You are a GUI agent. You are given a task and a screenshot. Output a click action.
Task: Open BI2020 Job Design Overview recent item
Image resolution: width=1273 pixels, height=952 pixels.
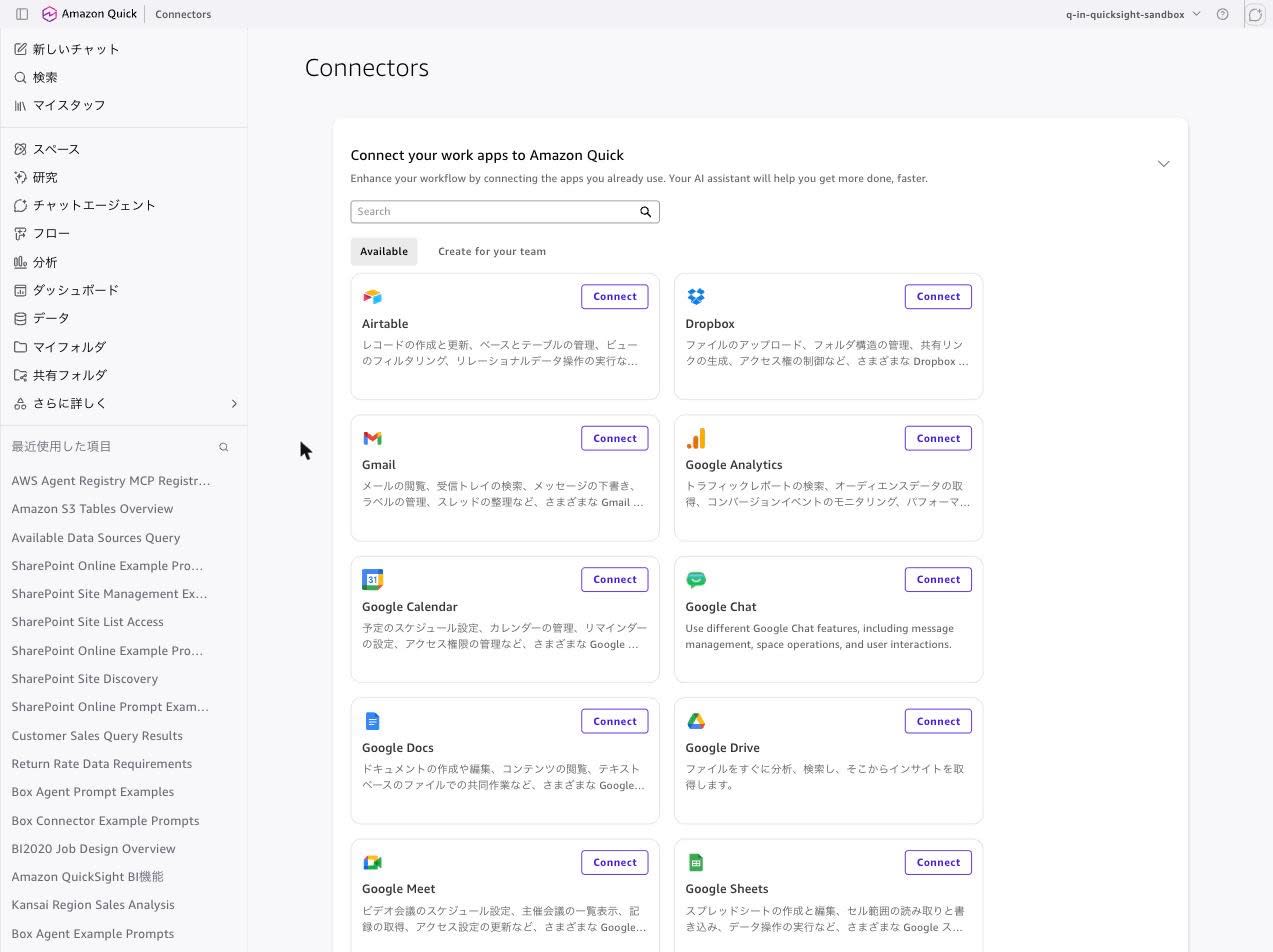[x=94, y=849]
